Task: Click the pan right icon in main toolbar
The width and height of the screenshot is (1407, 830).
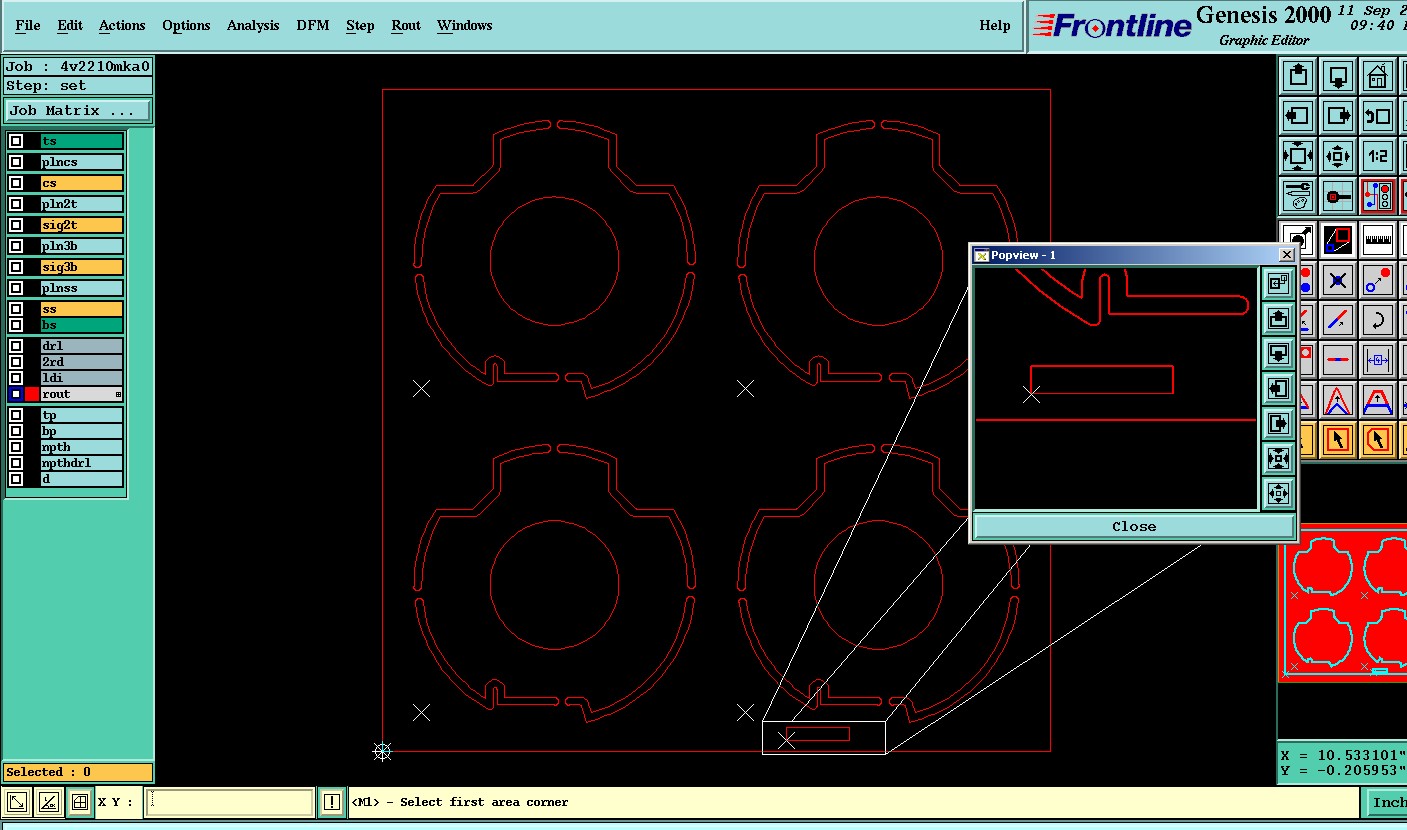Action: point(1337,116)
